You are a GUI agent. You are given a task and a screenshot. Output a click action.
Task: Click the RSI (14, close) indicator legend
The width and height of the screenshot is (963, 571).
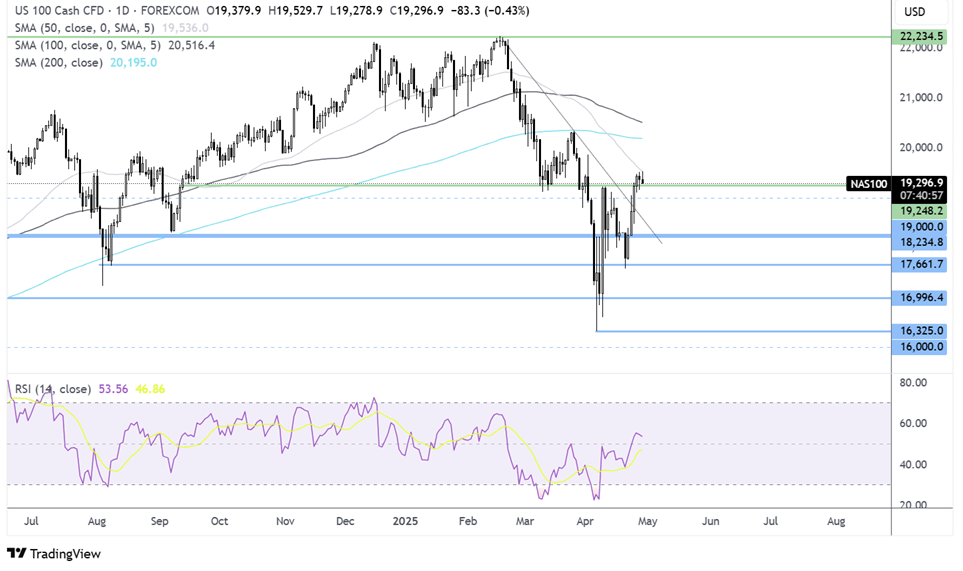click(x=53, y=389)
